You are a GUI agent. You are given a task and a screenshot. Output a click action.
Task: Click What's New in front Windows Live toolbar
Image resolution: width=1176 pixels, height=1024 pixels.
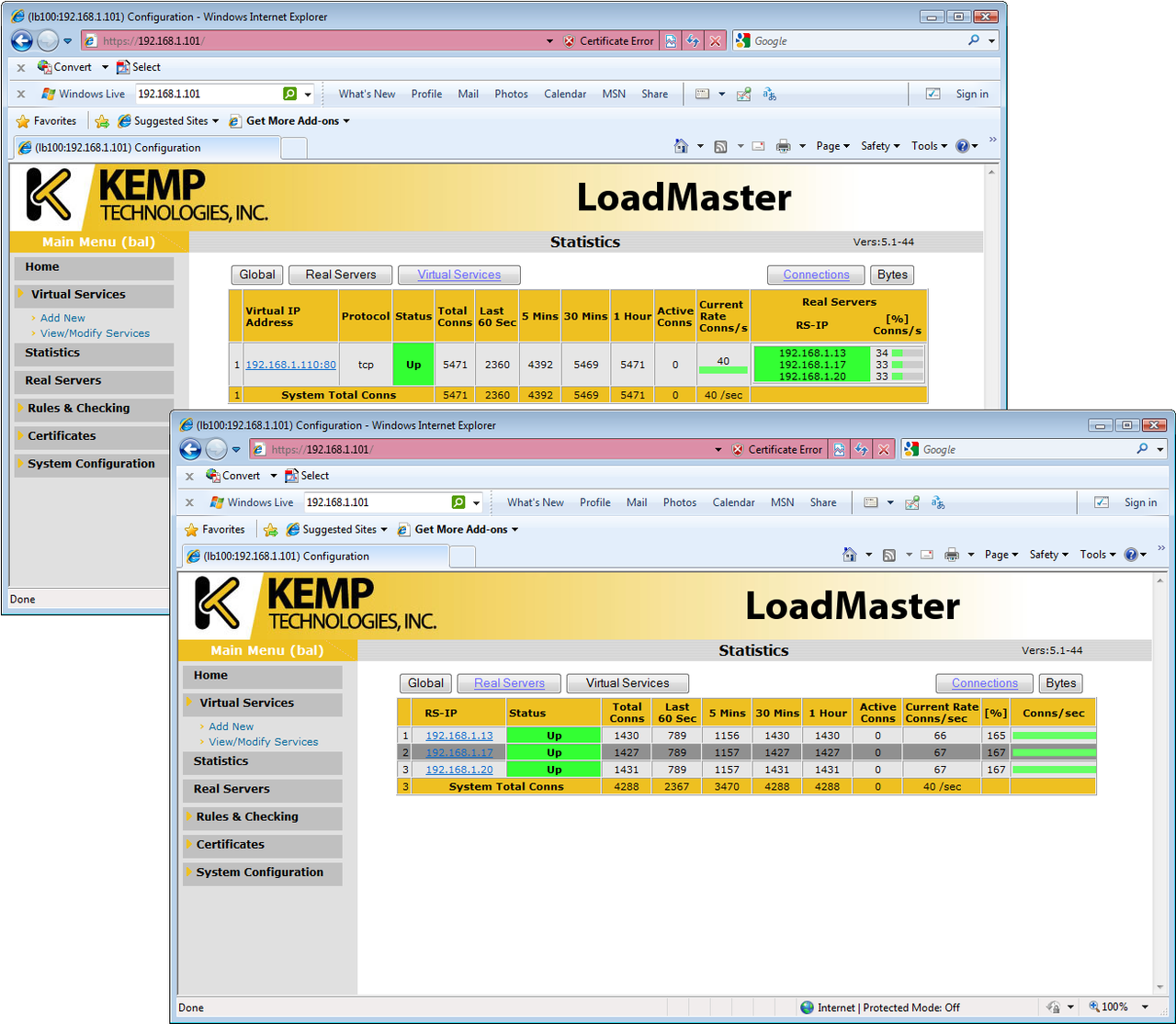[x=536, y=502]
